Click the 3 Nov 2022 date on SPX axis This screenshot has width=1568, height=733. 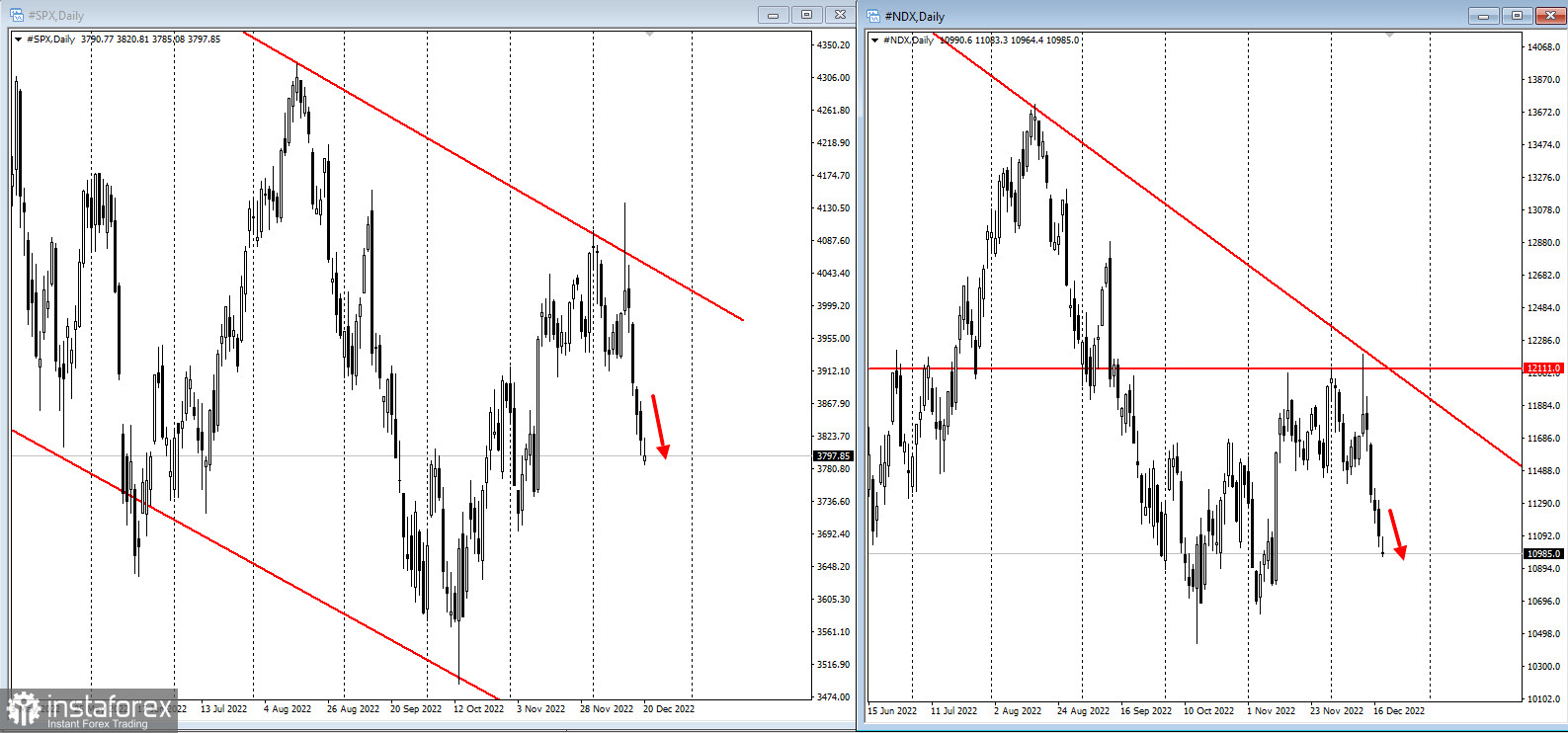tap(540, 709)
